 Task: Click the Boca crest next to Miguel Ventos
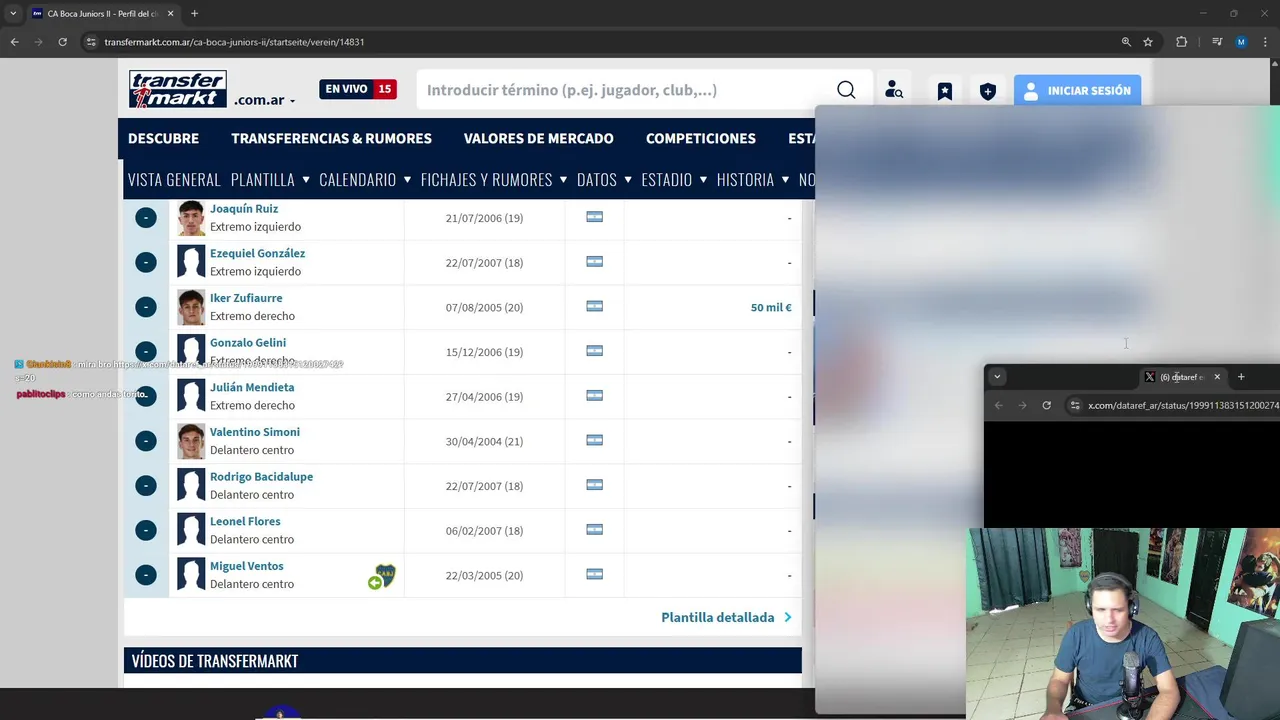pos(385,575)
